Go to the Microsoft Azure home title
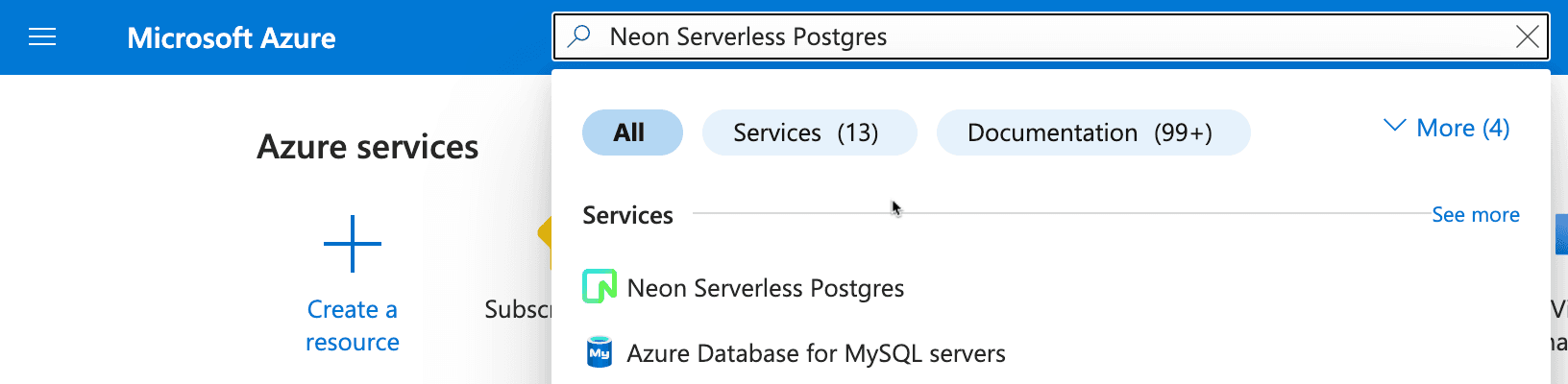Screen dimensions: 1568x384 [x=232, y=37]
